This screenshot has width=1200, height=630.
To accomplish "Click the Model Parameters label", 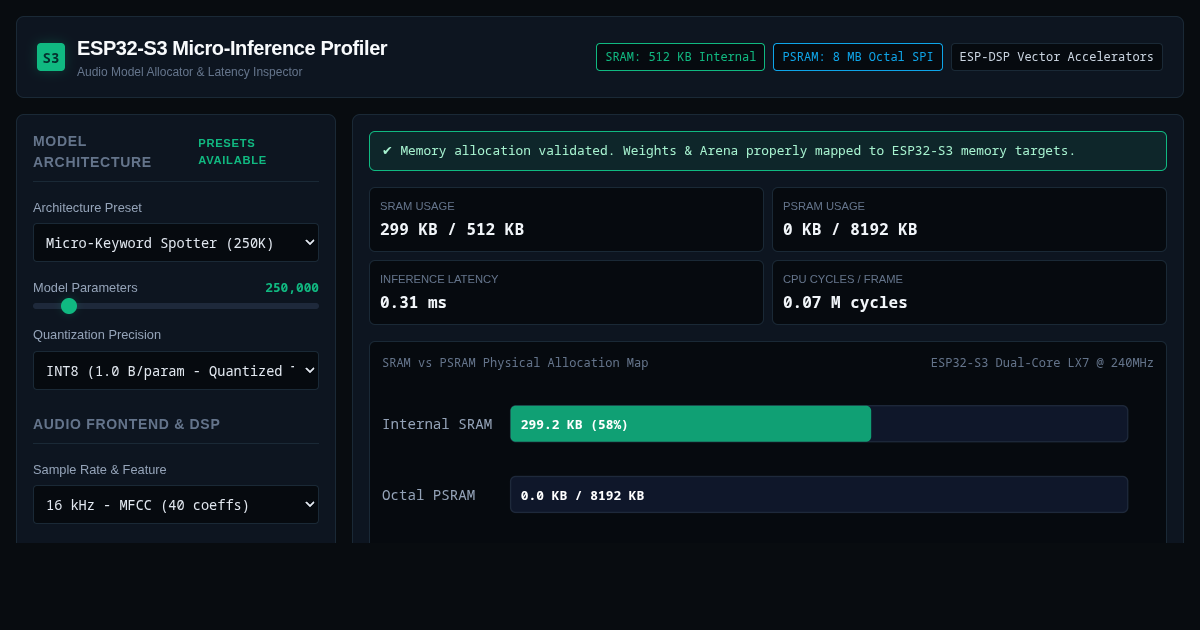I will [85, 287].
